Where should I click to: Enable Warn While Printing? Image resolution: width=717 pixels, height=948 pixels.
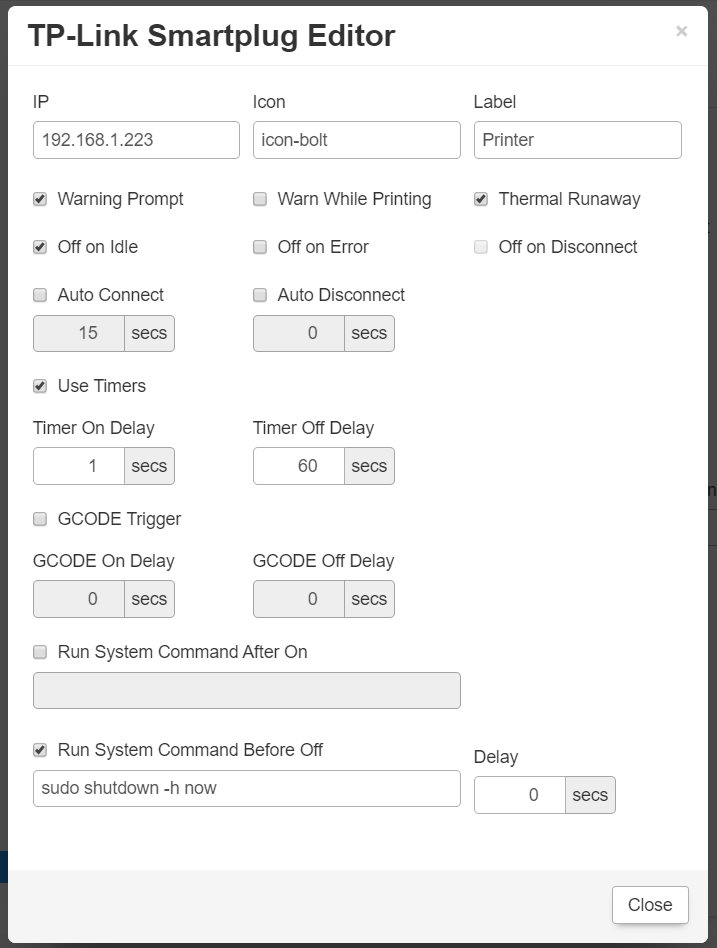(x=260, y=199)
